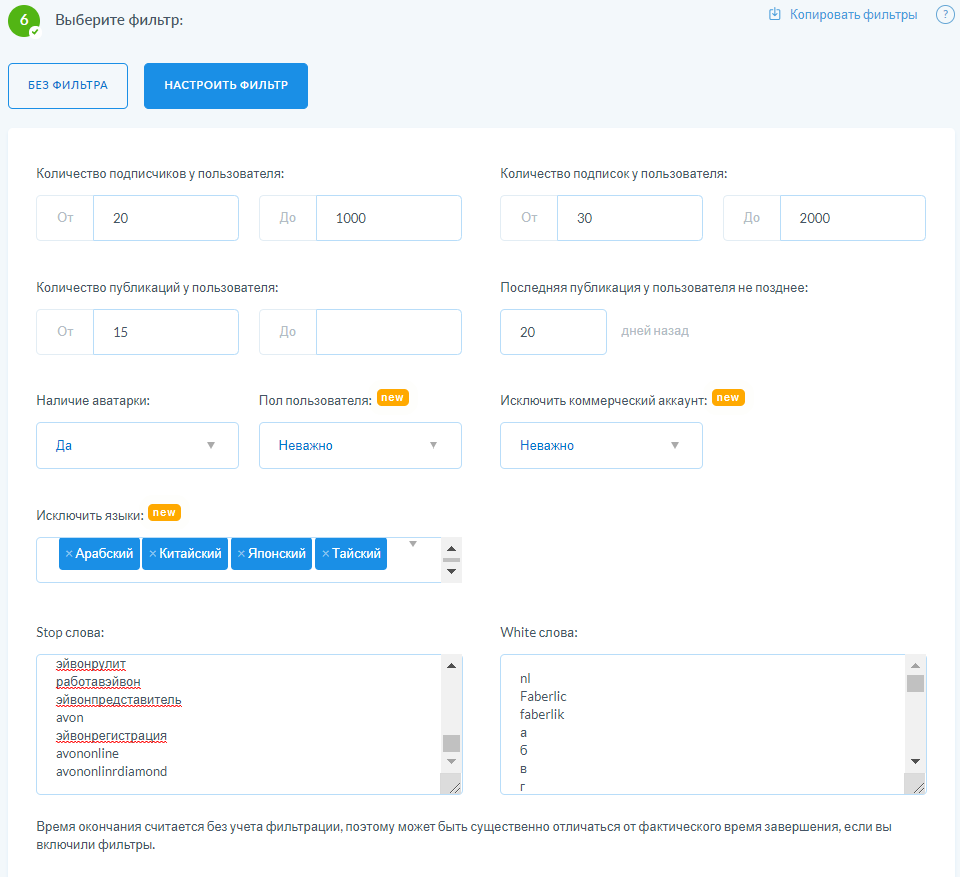Click the help question mark icon
The width and height of the screenshot is (960, 877).
coord(944,15)
